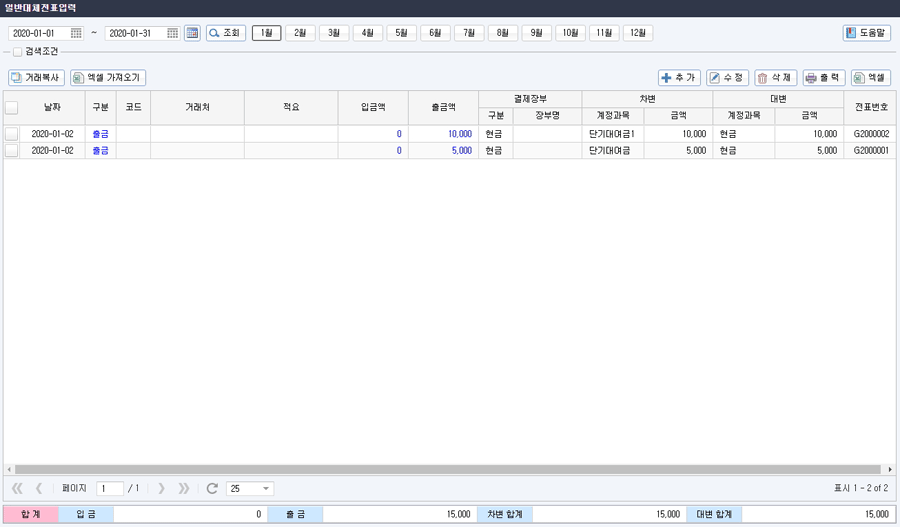The height and width of the screenshot is (527, 900).
Task: Click the 수정 edit button
Action: (x=727, y=78)
